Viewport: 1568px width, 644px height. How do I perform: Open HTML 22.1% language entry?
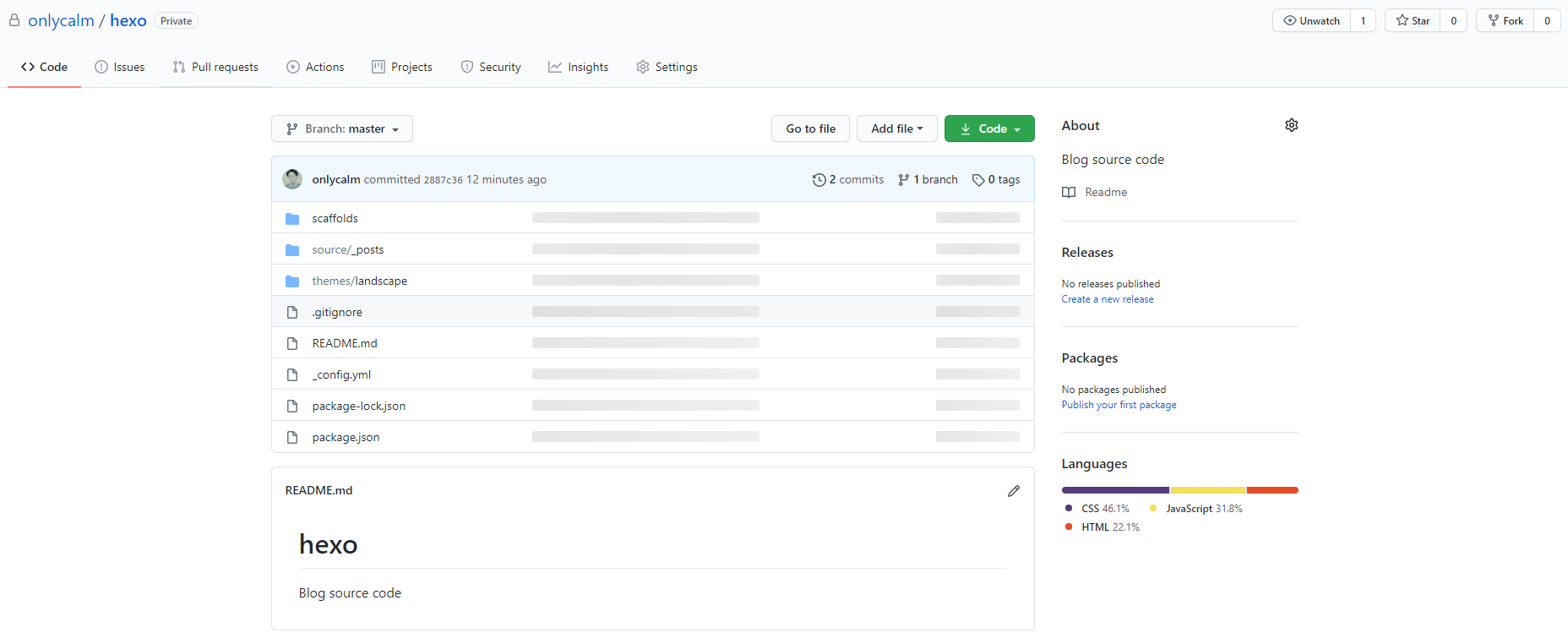1102,527
